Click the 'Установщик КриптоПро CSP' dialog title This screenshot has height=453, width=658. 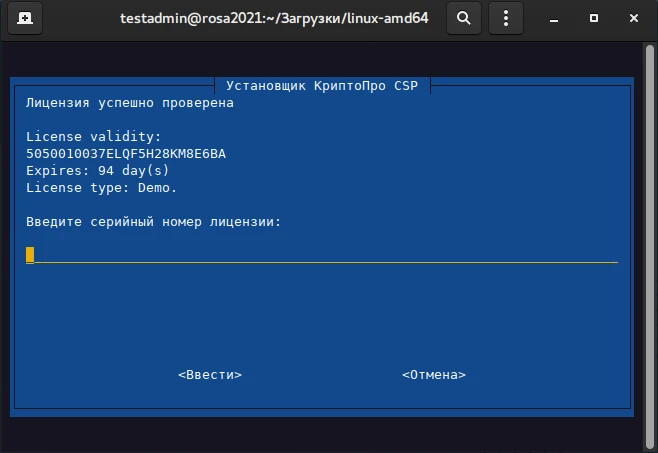click(322, 86)
